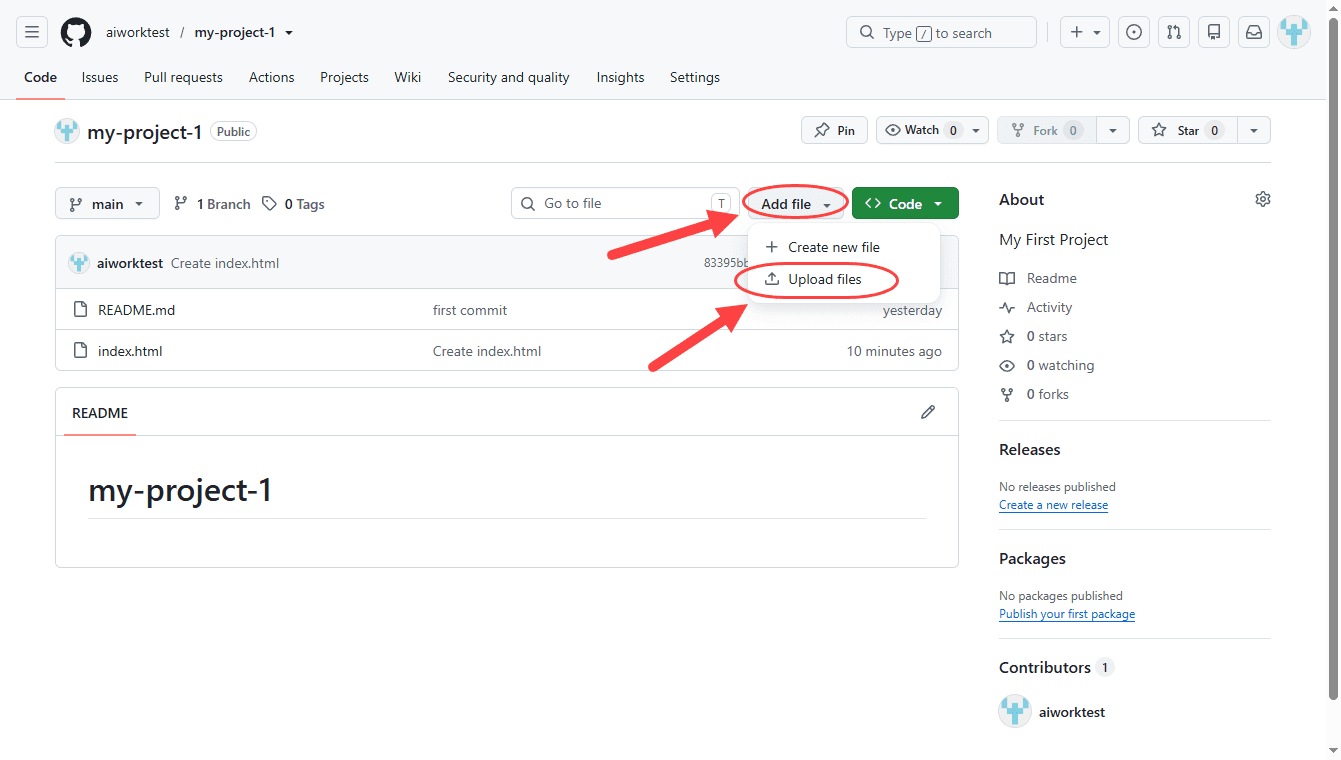Open 'Create index.html' message in index.html row

click(x=487, y=351)
